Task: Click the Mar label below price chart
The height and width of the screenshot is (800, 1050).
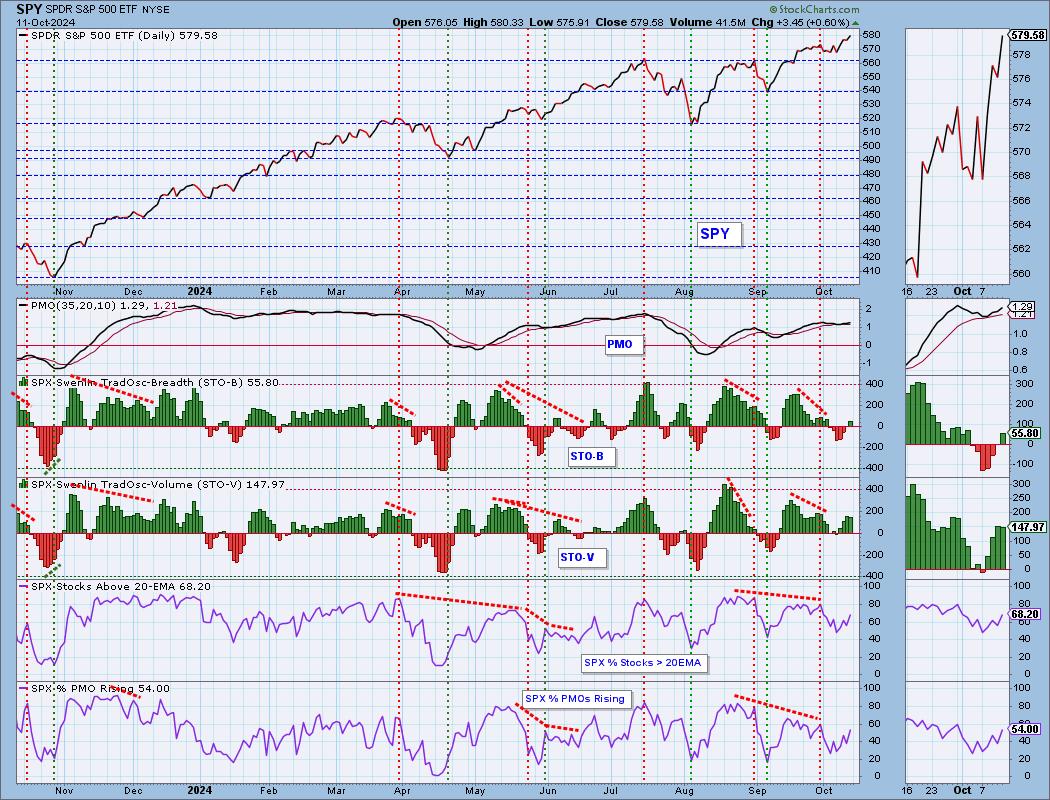Action: 336,292
